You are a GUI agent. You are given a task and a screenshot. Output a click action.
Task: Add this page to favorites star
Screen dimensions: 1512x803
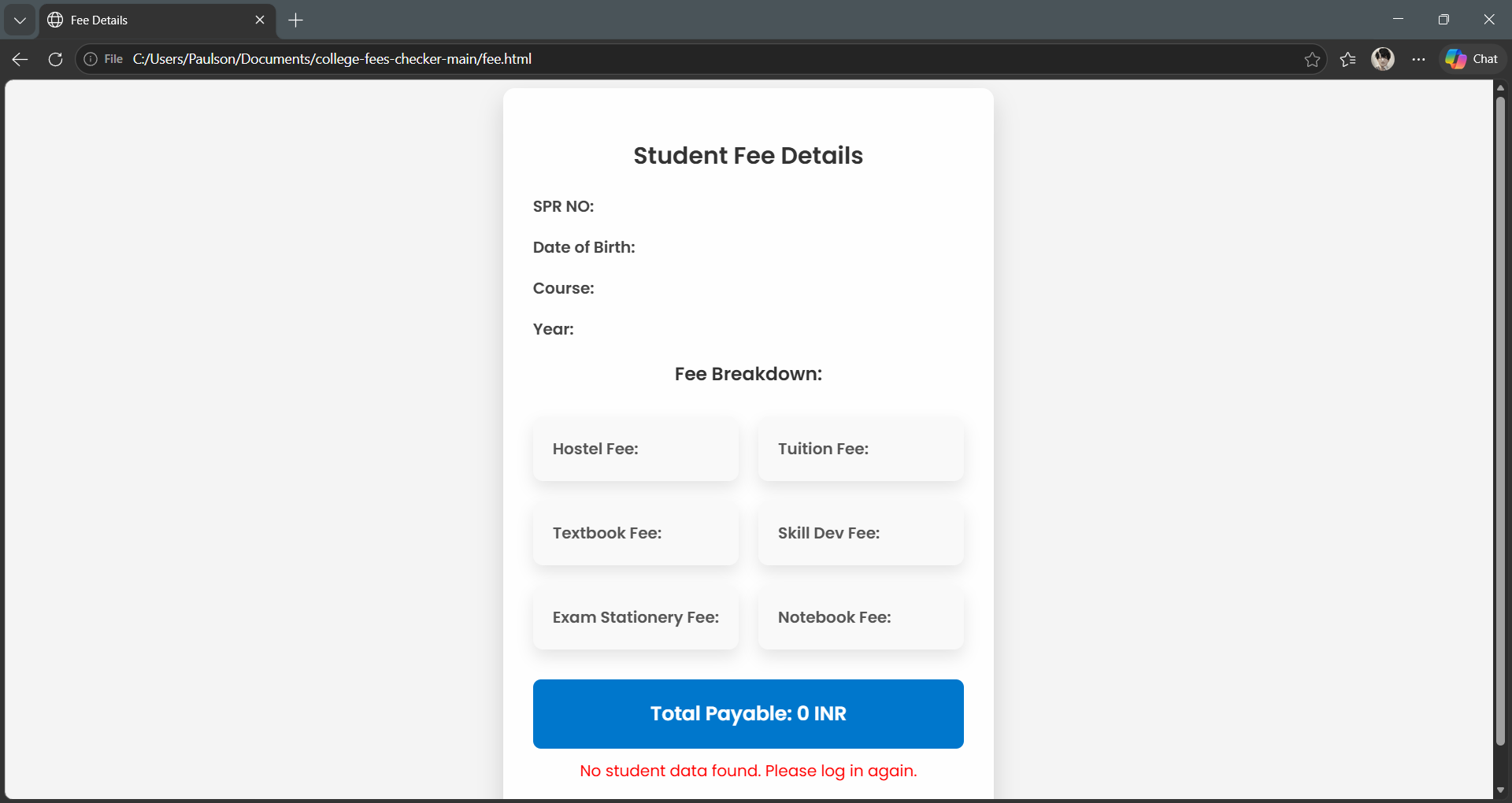click(x=1312, y=59)
